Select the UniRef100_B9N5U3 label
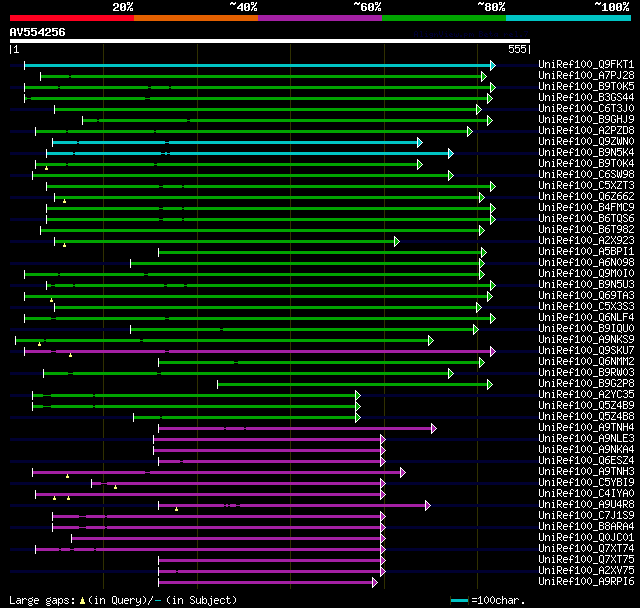 click(586, 285)
